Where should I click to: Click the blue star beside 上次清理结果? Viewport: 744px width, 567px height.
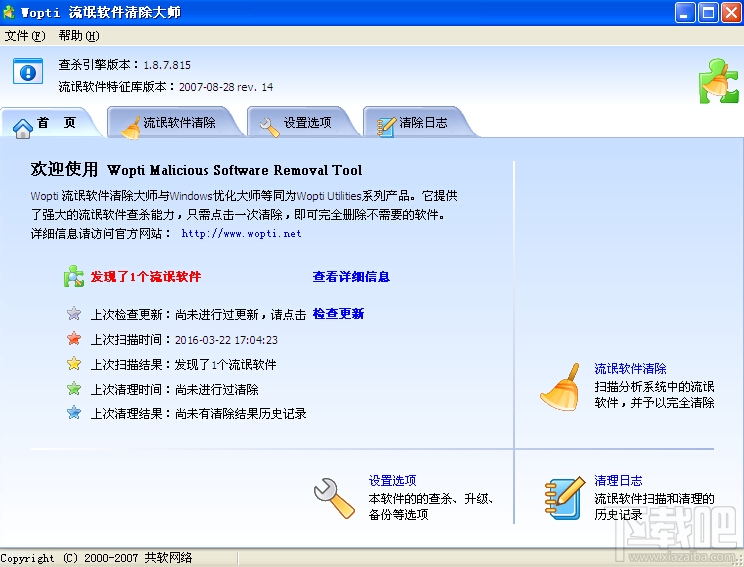tap(74, 412)
